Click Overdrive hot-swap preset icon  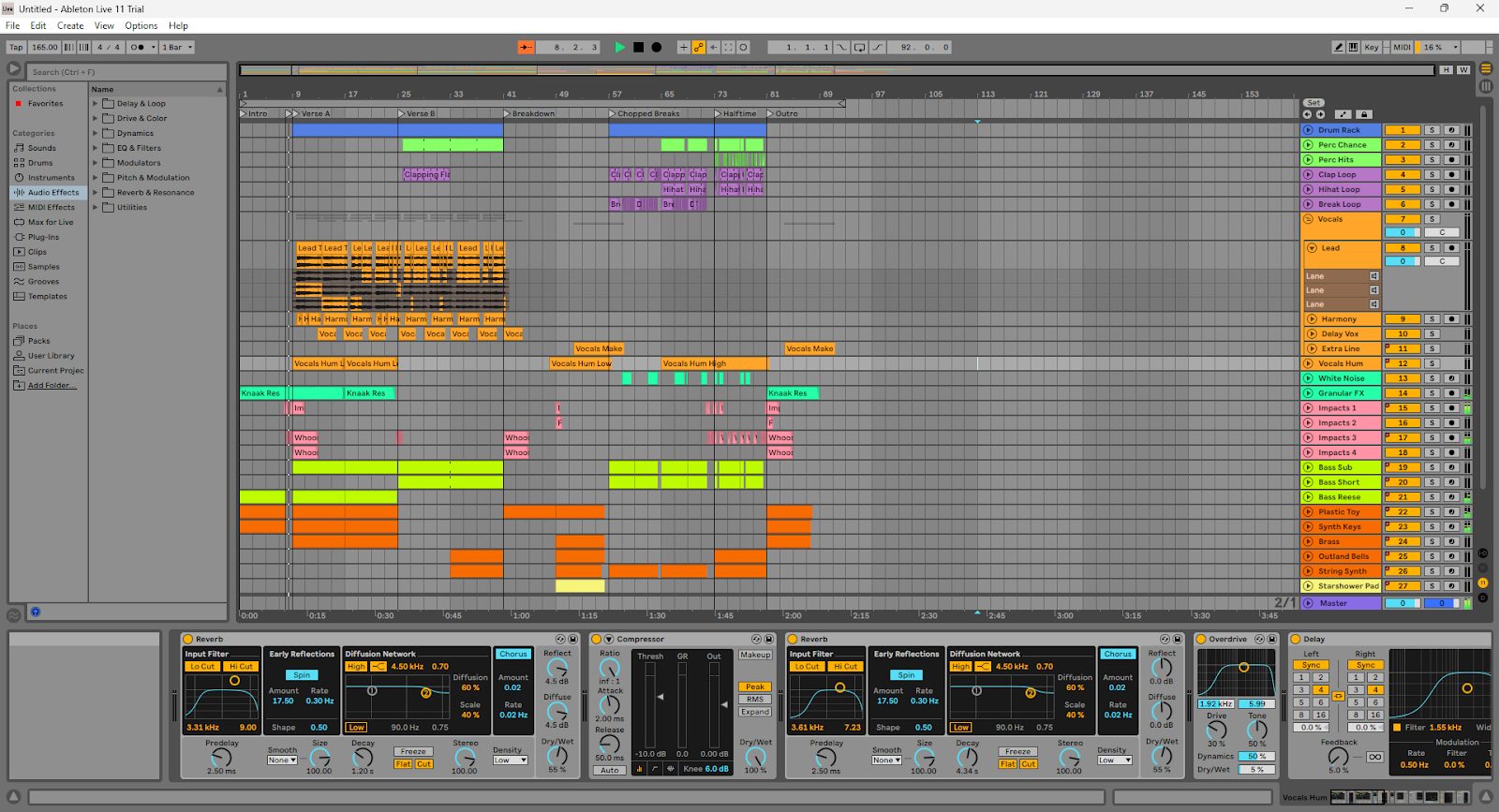[x=1260, y=639]
